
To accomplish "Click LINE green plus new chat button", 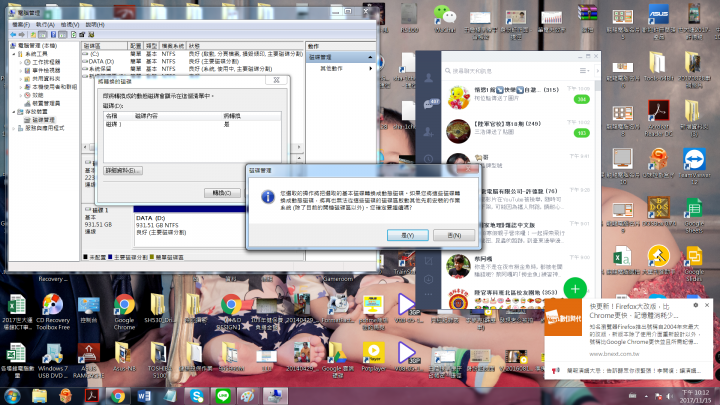I will (575, 289).
